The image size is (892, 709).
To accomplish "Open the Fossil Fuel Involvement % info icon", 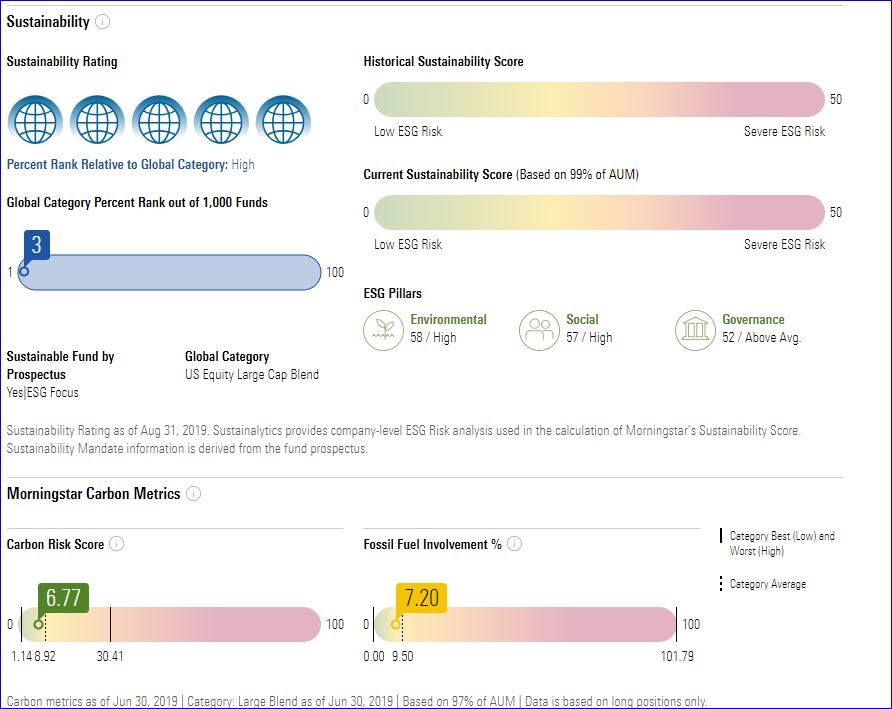I will tap(514, 543).
